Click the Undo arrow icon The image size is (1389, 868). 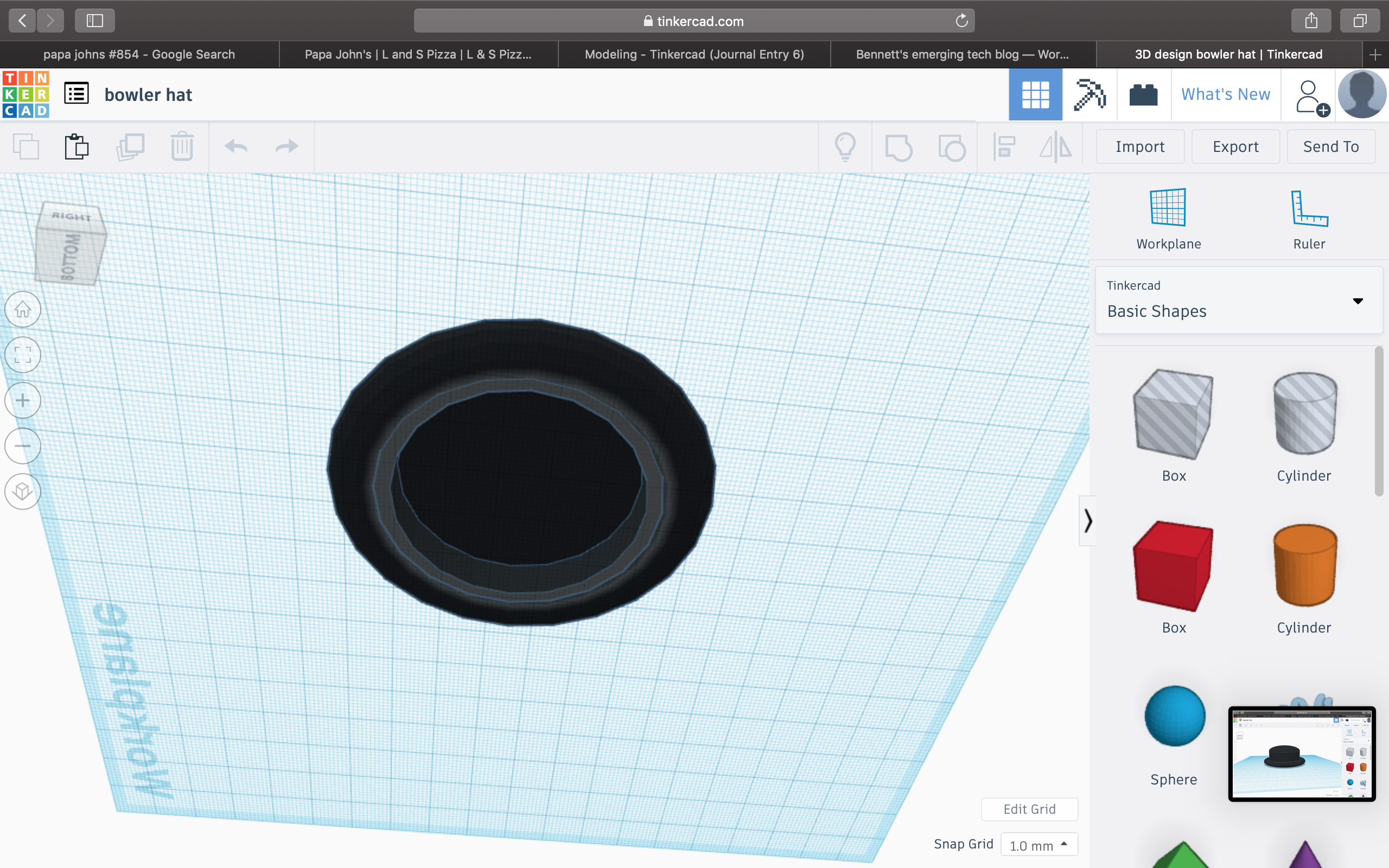coord(236,147)
